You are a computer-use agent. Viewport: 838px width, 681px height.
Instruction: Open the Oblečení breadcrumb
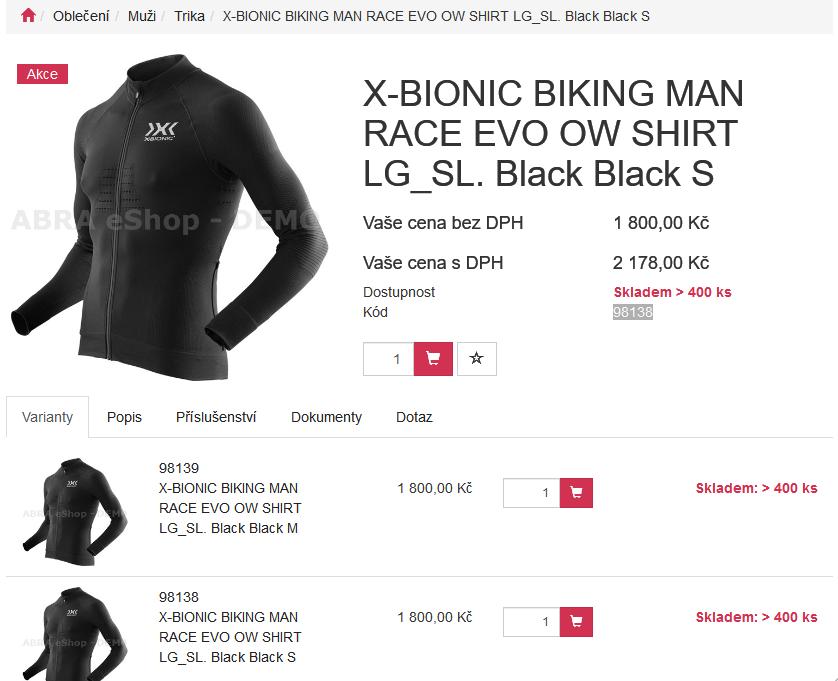pos(81,16)
